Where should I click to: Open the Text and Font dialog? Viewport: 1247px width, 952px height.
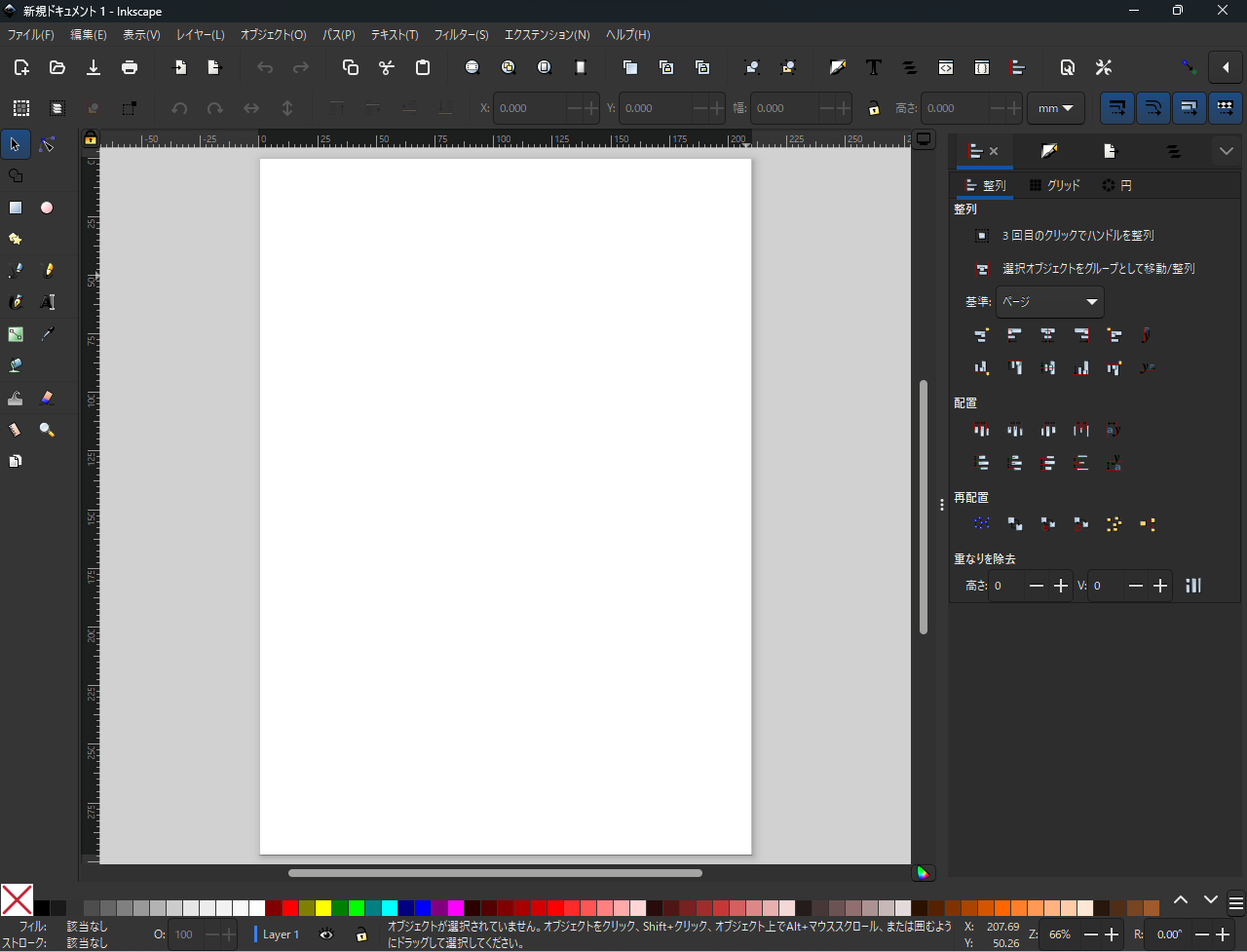tap(874, 67)
